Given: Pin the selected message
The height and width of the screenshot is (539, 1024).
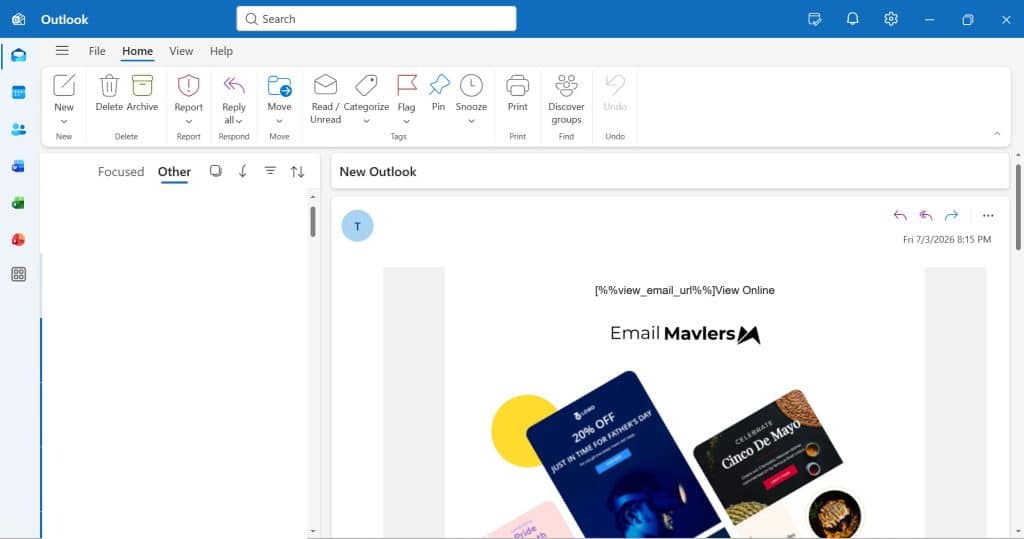Looking at the screenshot, I should pos(439,93).
